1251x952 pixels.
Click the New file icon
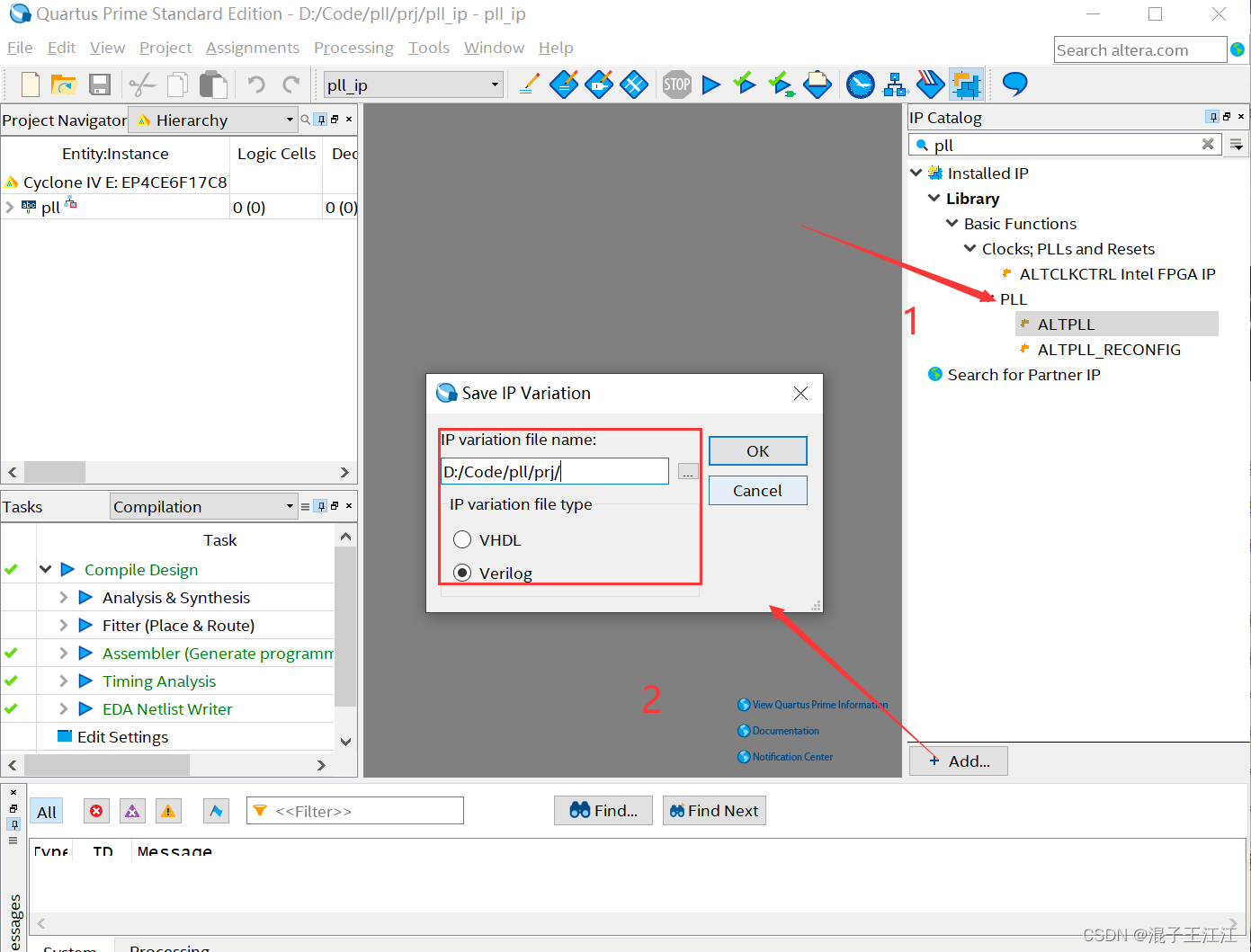click(30, 85)
